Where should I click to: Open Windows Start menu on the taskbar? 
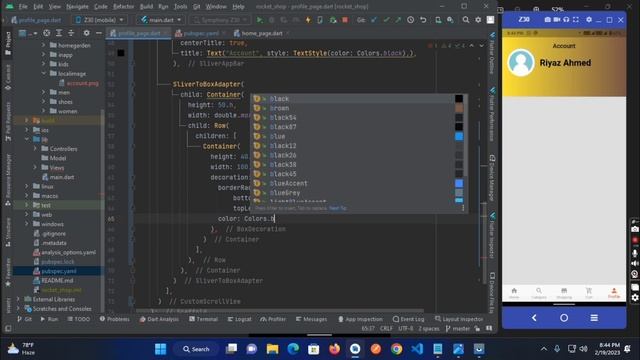coord(160,349)
